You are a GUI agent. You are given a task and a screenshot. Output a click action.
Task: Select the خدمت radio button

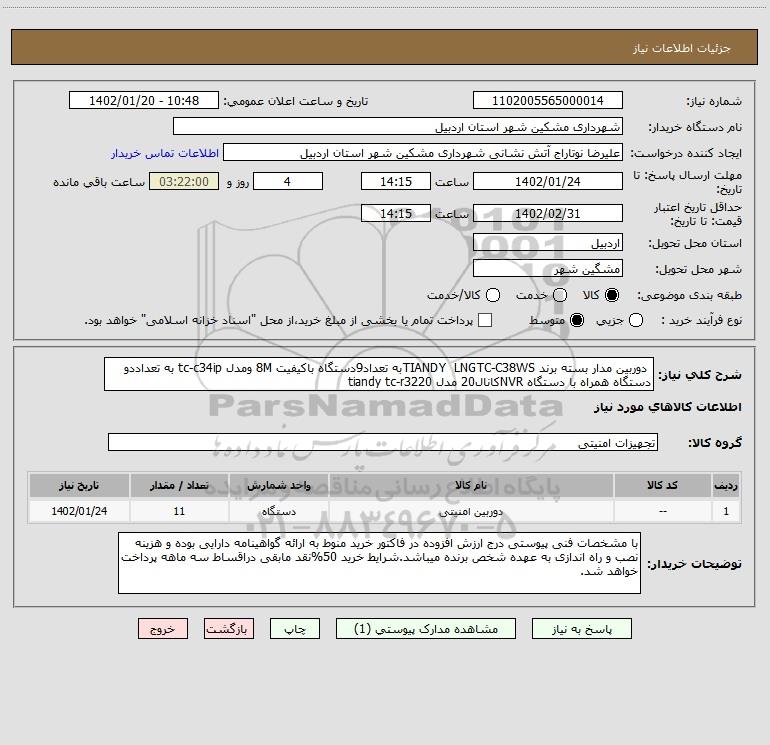click(560, 295)
